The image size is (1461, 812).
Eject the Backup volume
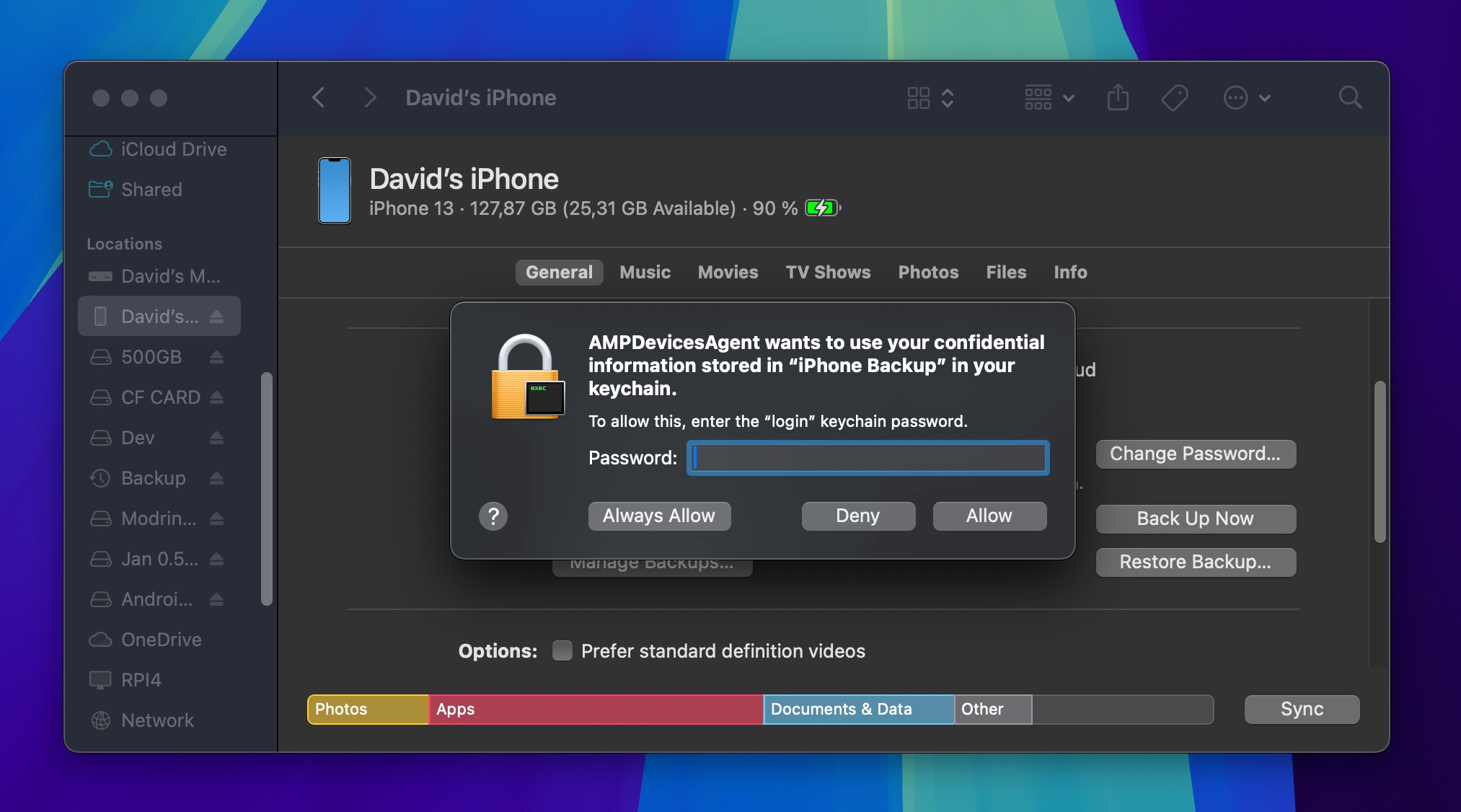[216, 478]
